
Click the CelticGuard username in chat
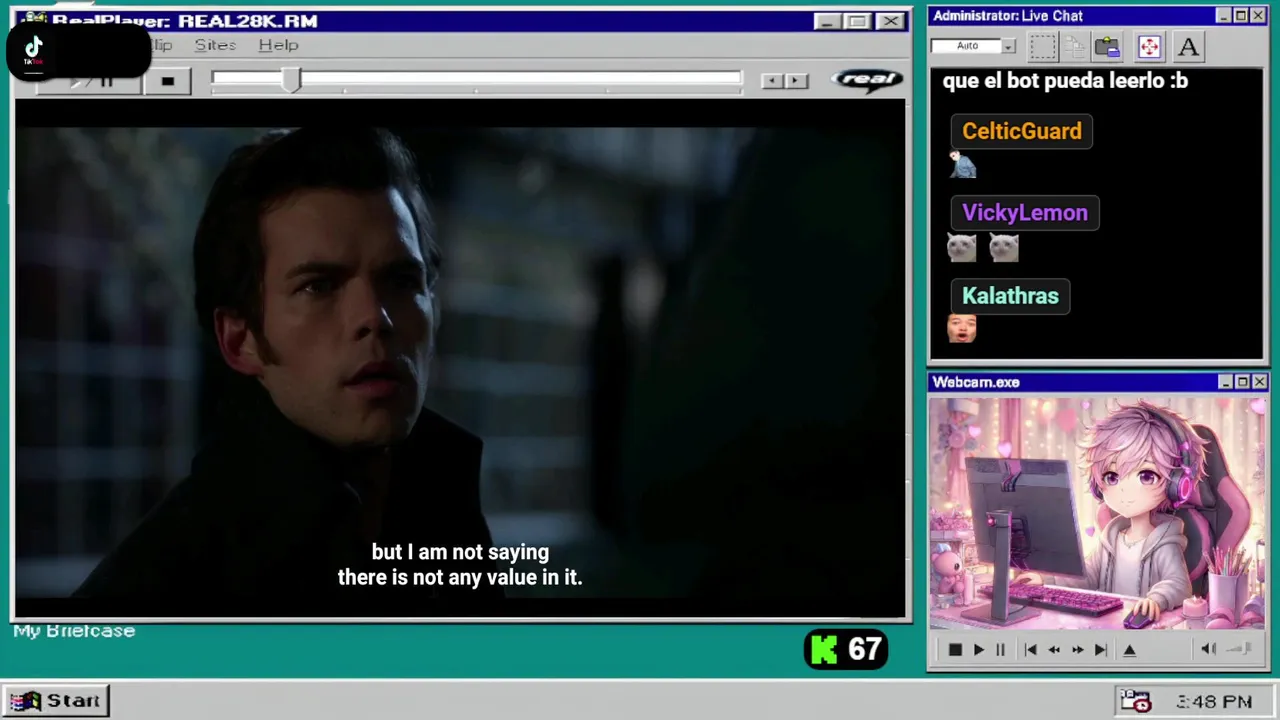(1022, 131)
